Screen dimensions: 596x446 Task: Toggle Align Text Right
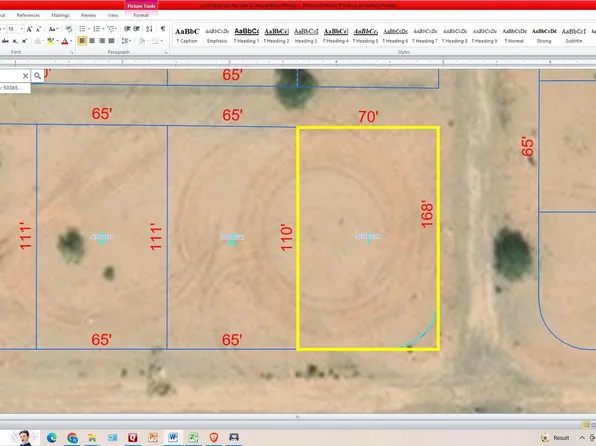101,41
